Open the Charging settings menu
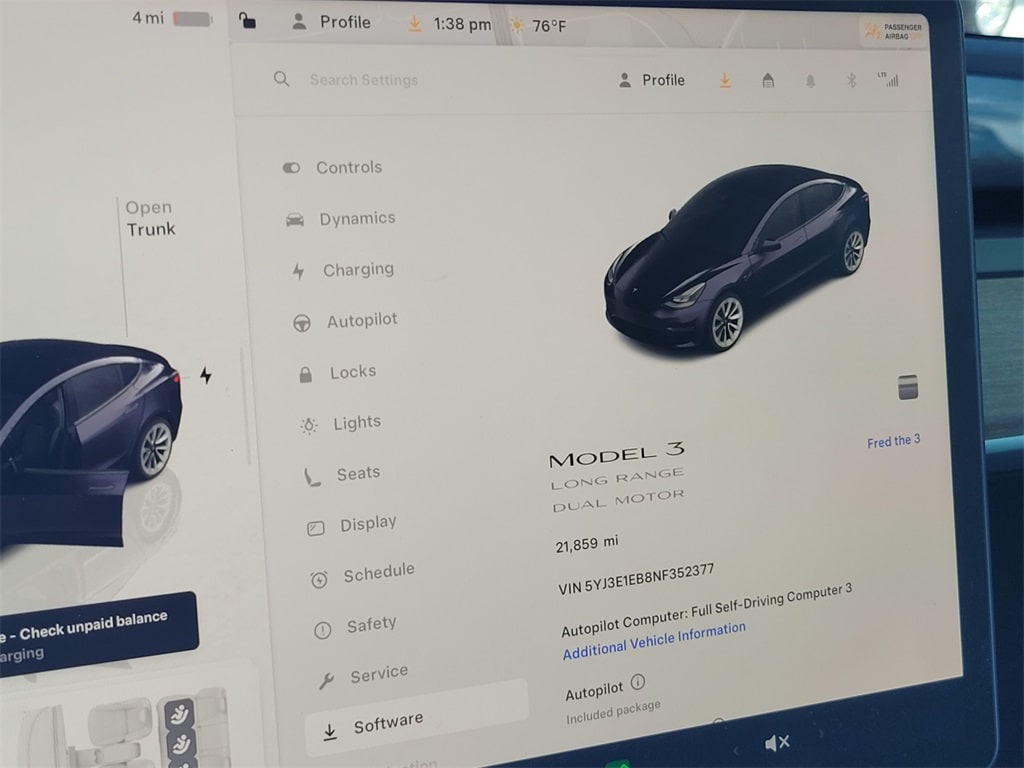Viewport: 1024px width, 768px height. [344, 270]
